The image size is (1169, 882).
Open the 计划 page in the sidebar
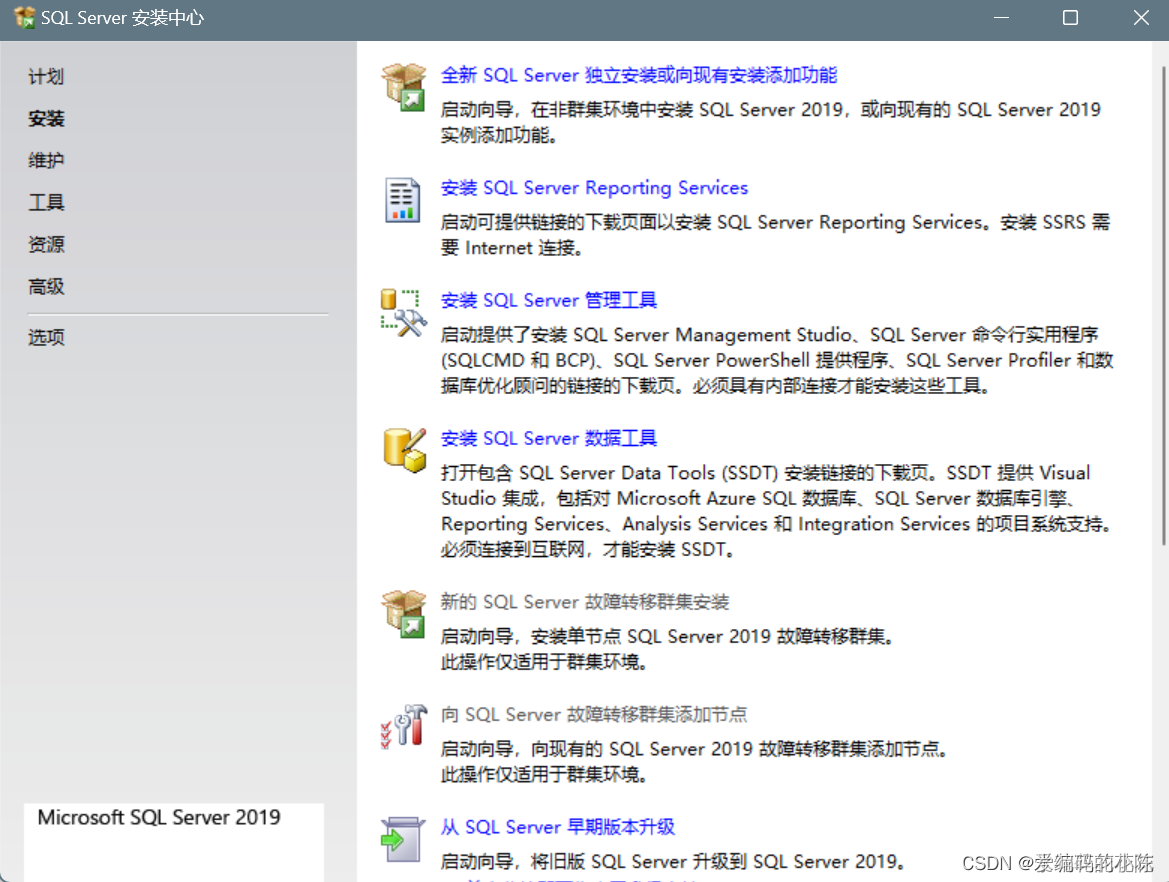click(x=46, y=77)
